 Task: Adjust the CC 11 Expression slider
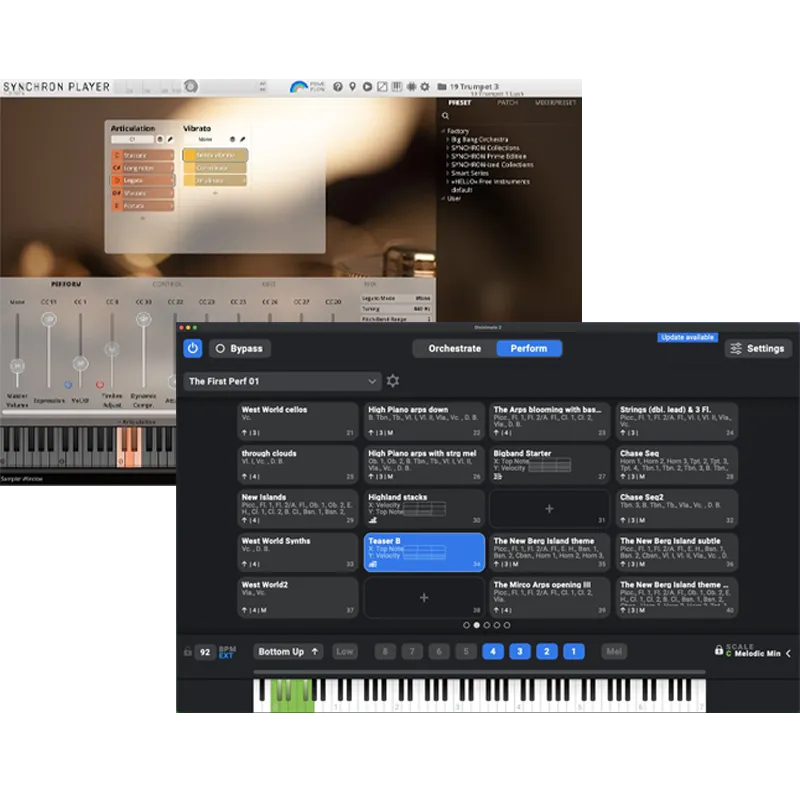(49, 320)
